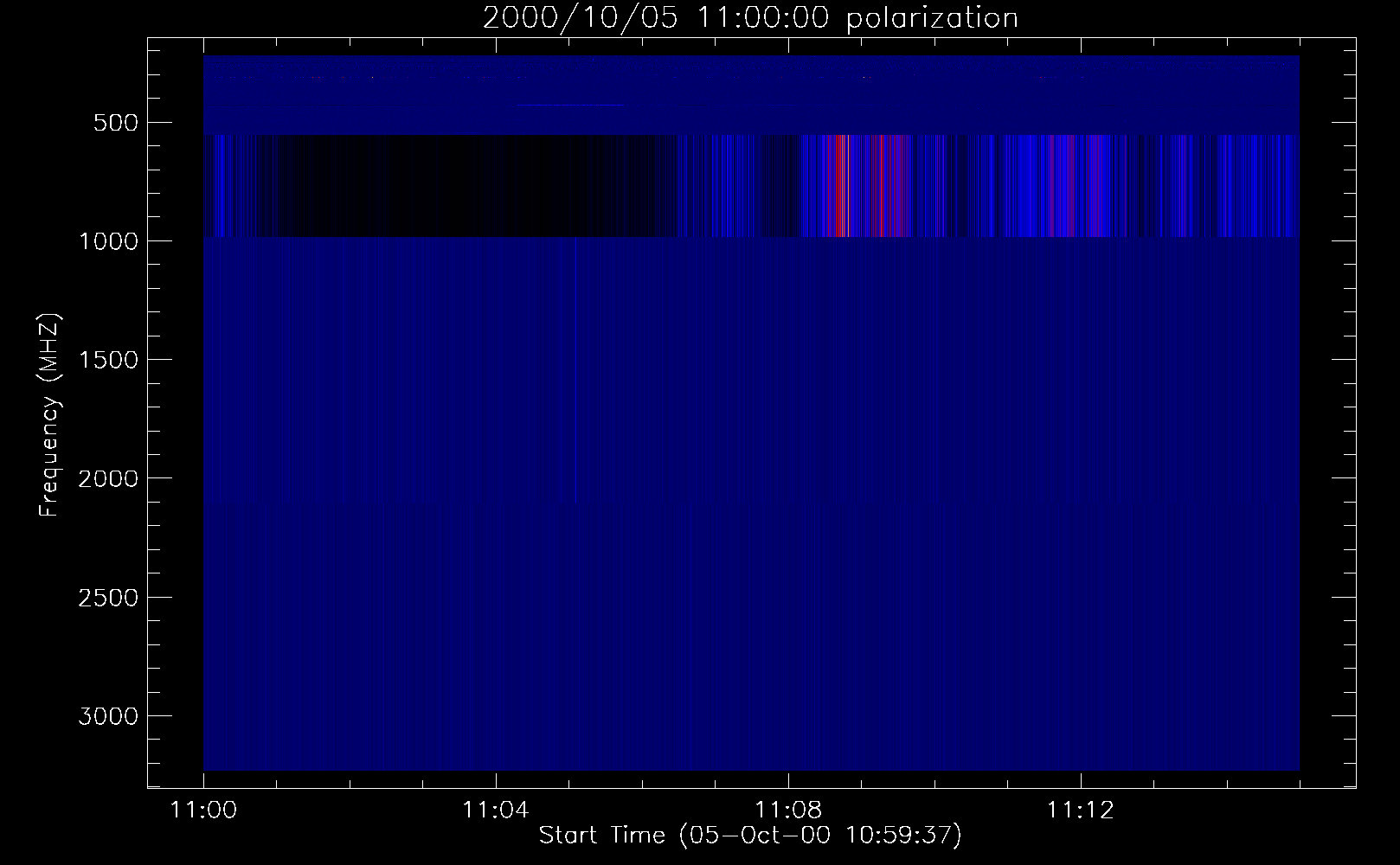Screen dimensions: 1400x865
Task: Click the '1000' frequency tick label
Action: (108, 241)
